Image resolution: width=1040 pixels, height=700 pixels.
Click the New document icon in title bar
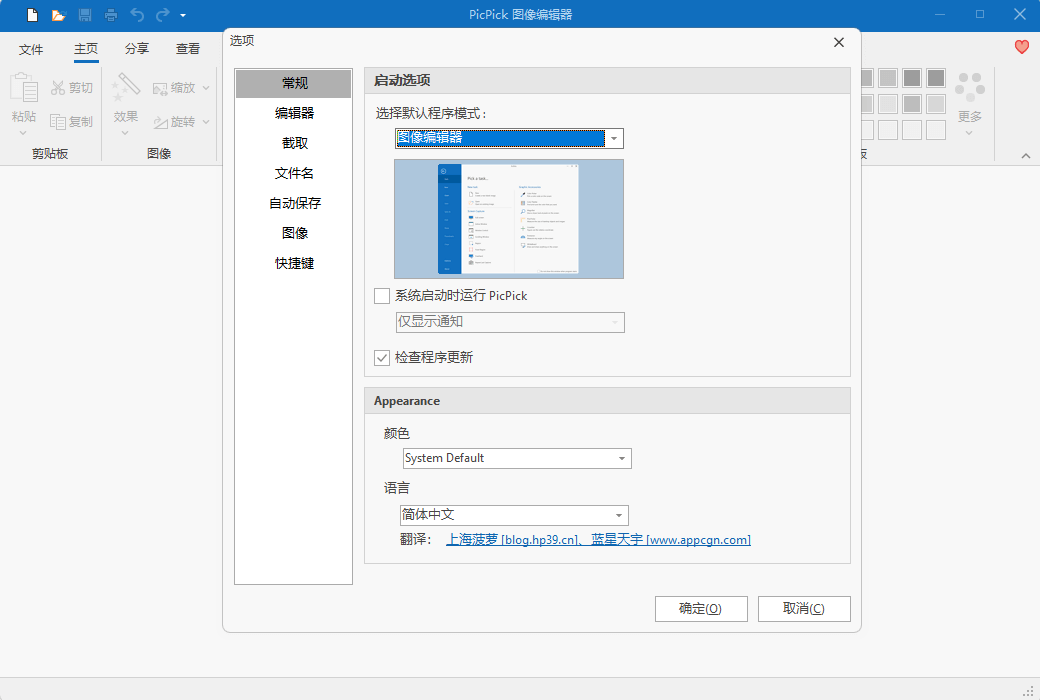pyautogui.click(x=32, y=15)
